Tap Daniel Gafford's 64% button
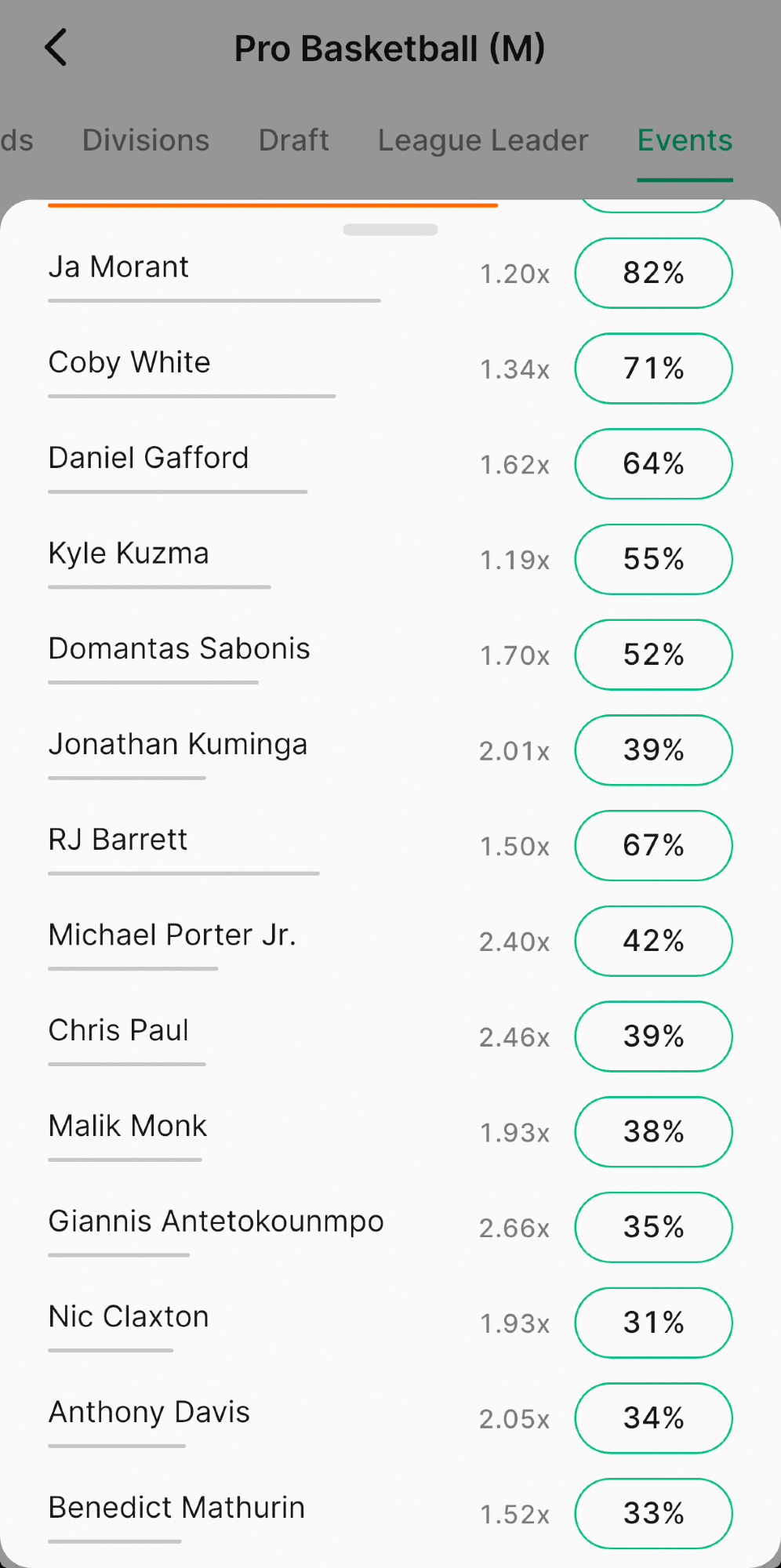This screenshot has height=1568, width=781. 653,464
